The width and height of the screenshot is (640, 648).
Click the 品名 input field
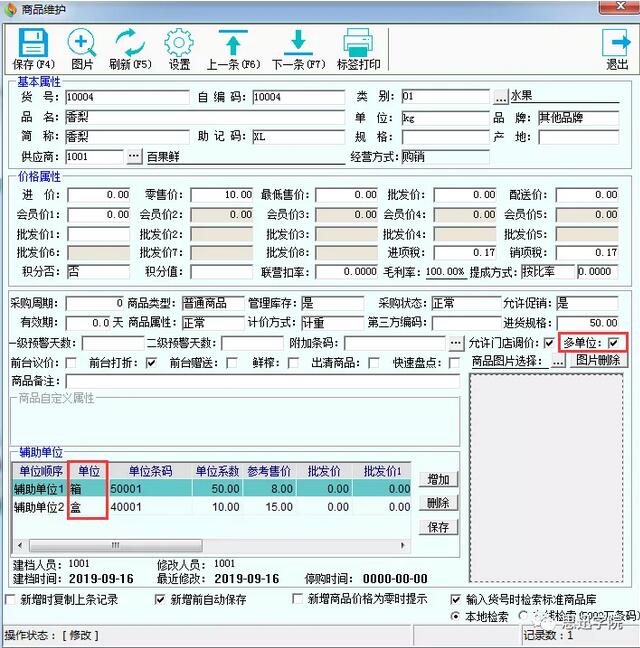coord(127,117)
